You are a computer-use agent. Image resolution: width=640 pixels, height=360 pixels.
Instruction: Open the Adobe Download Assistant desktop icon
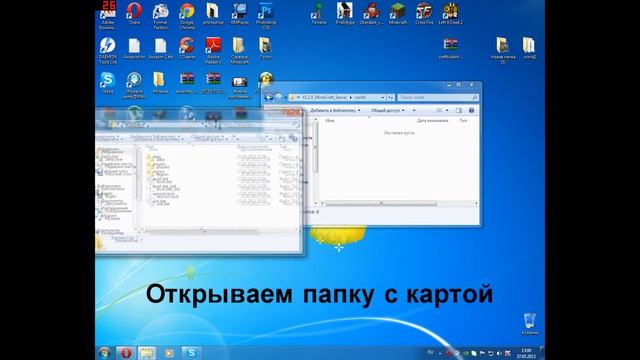(108, 16)
